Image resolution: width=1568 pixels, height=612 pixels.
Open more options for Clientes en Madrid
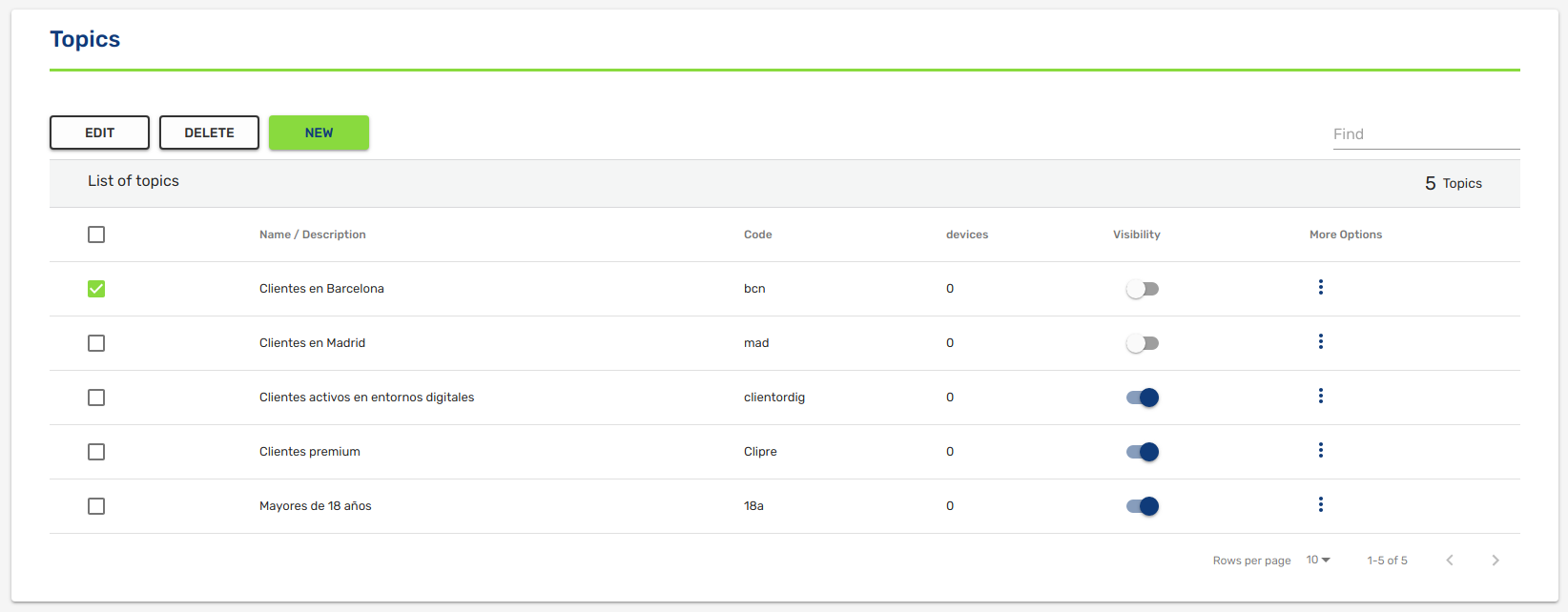click(x=1320, y=341)
